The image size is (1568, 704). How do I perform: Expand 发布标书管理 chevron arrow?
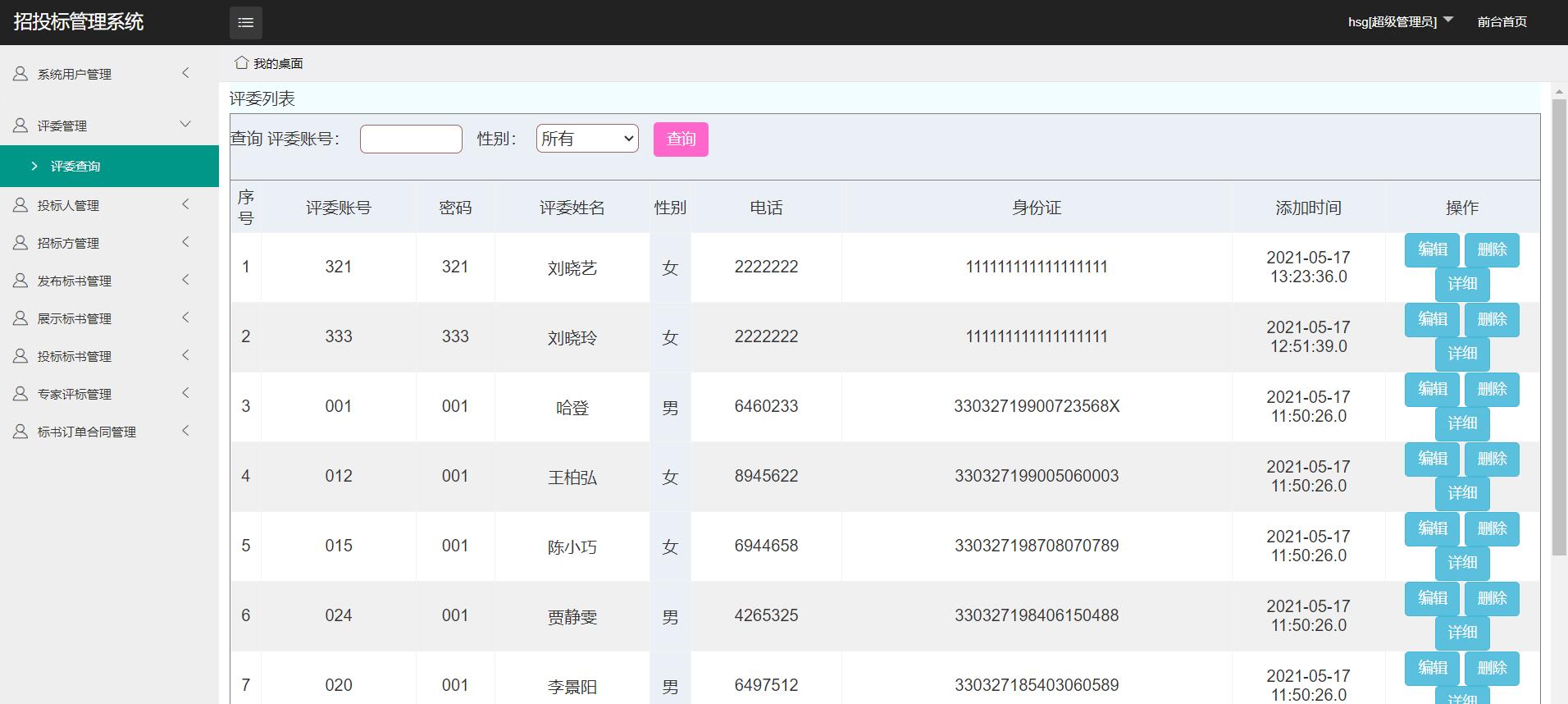point(185,280)
